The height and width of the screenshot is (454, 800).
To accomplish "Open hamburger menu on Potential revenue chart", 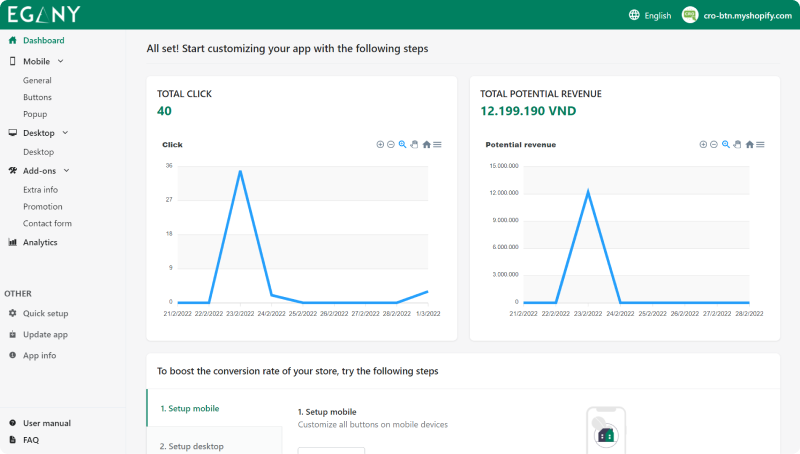I will point(761,145).
